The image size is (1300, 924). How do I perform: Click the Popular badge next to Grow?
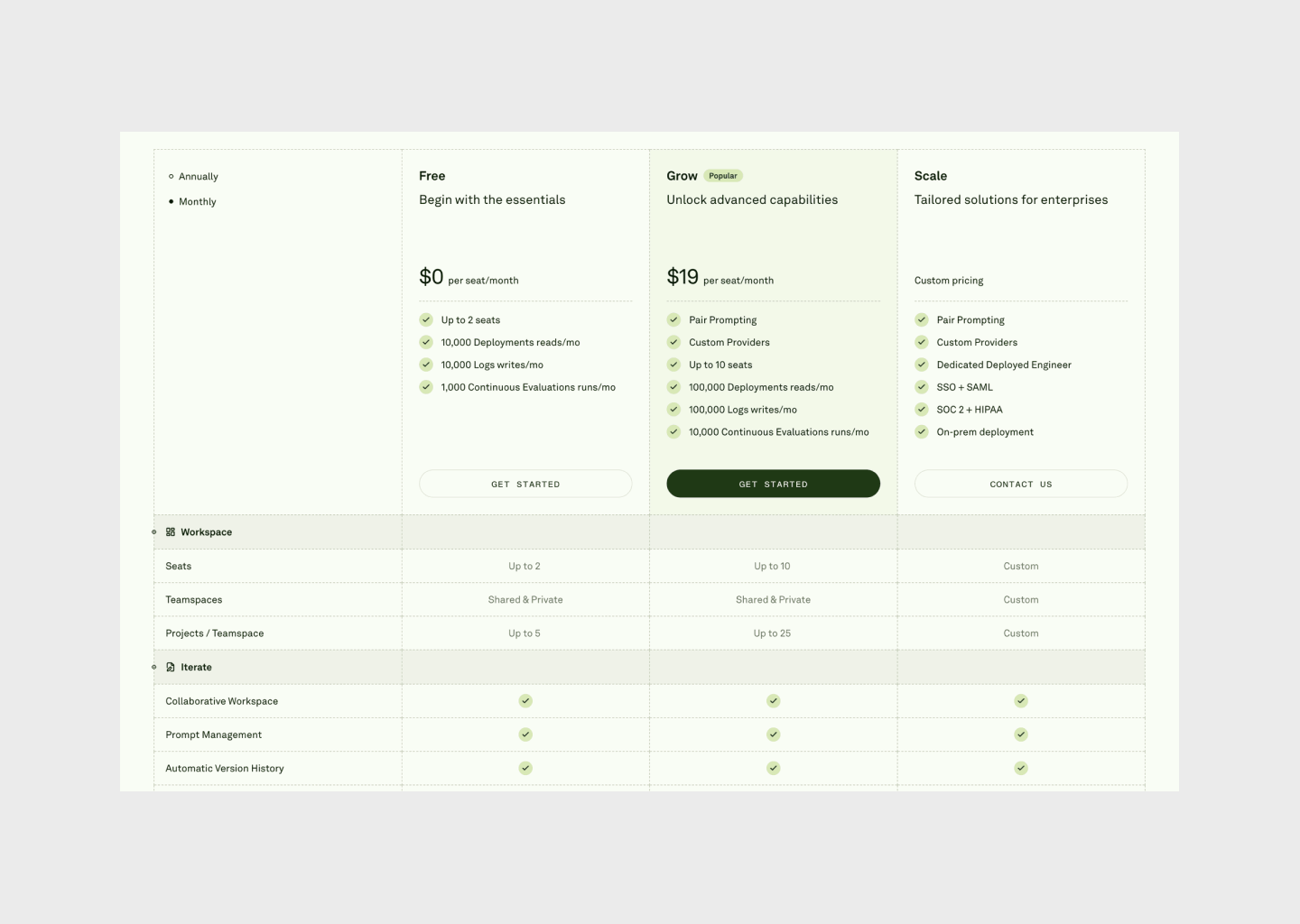tap(722, 176)
